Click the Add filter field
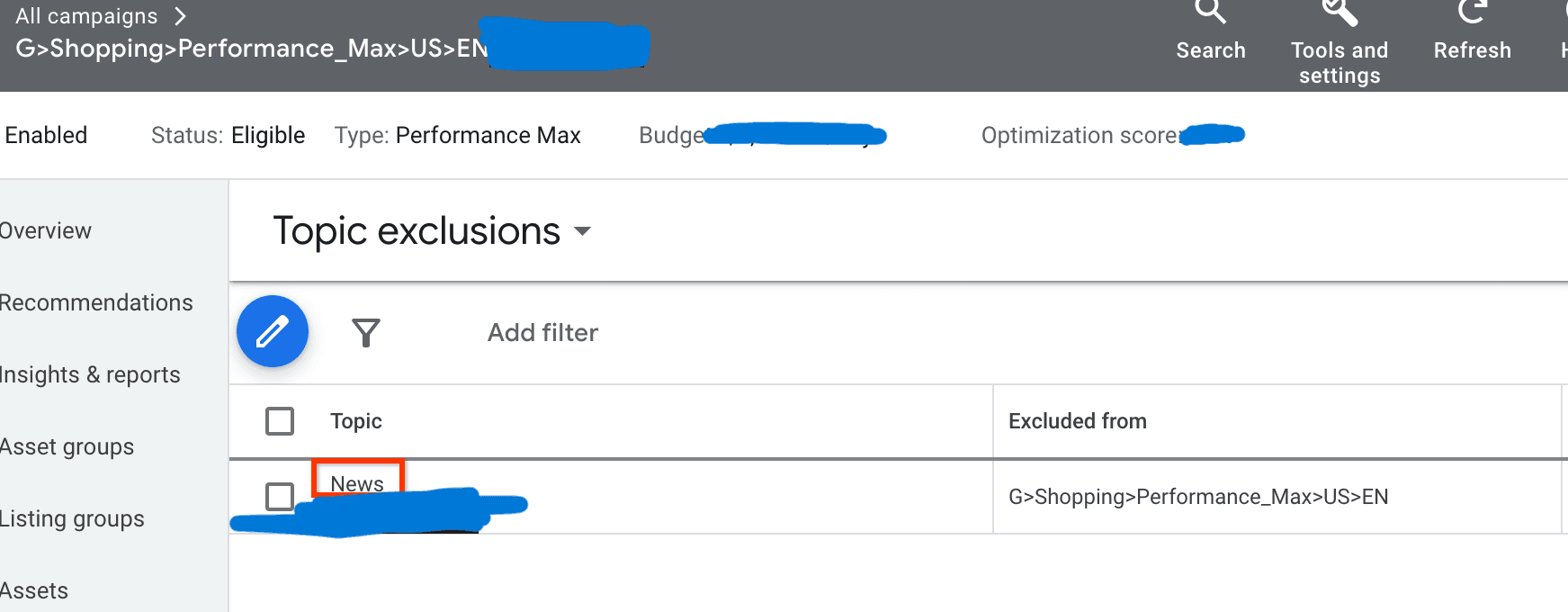The height and width of the screenshot is (612, 1568). tap(542, 333)
